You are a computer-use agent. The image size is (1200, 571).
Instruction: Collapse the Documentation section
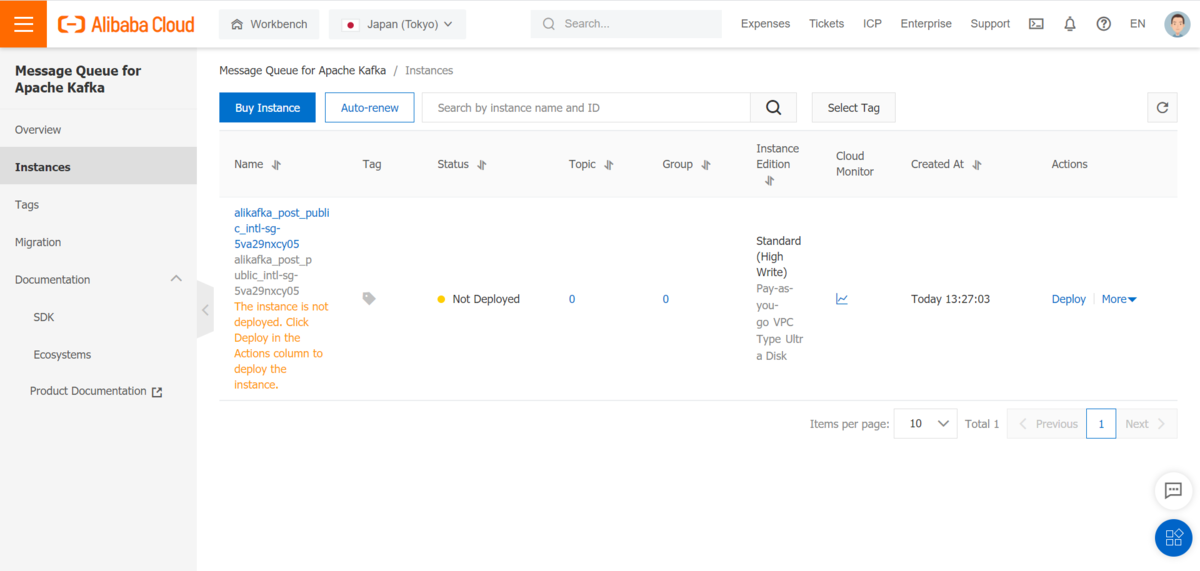click(176, 279)
